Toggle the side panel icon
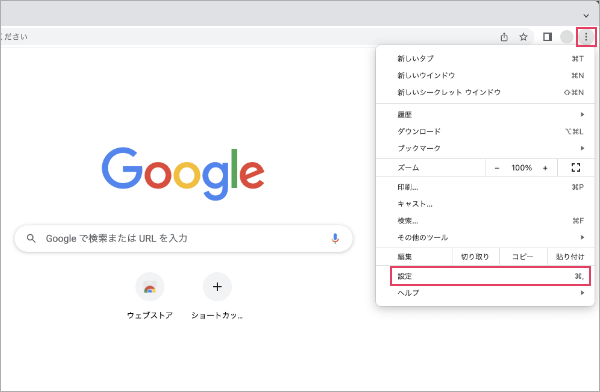Viewport: 600px width, 392px height. point(547,37)
